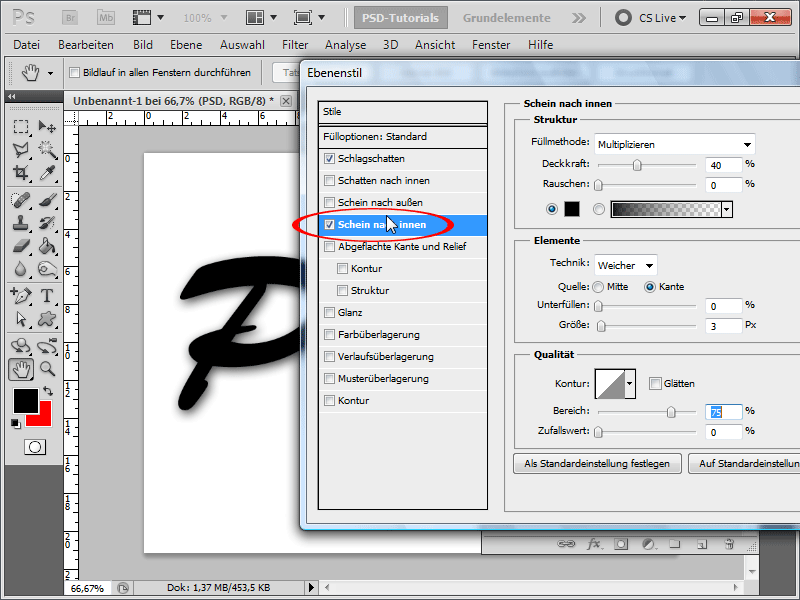Select the Eraser tool

tap(20, 246)
